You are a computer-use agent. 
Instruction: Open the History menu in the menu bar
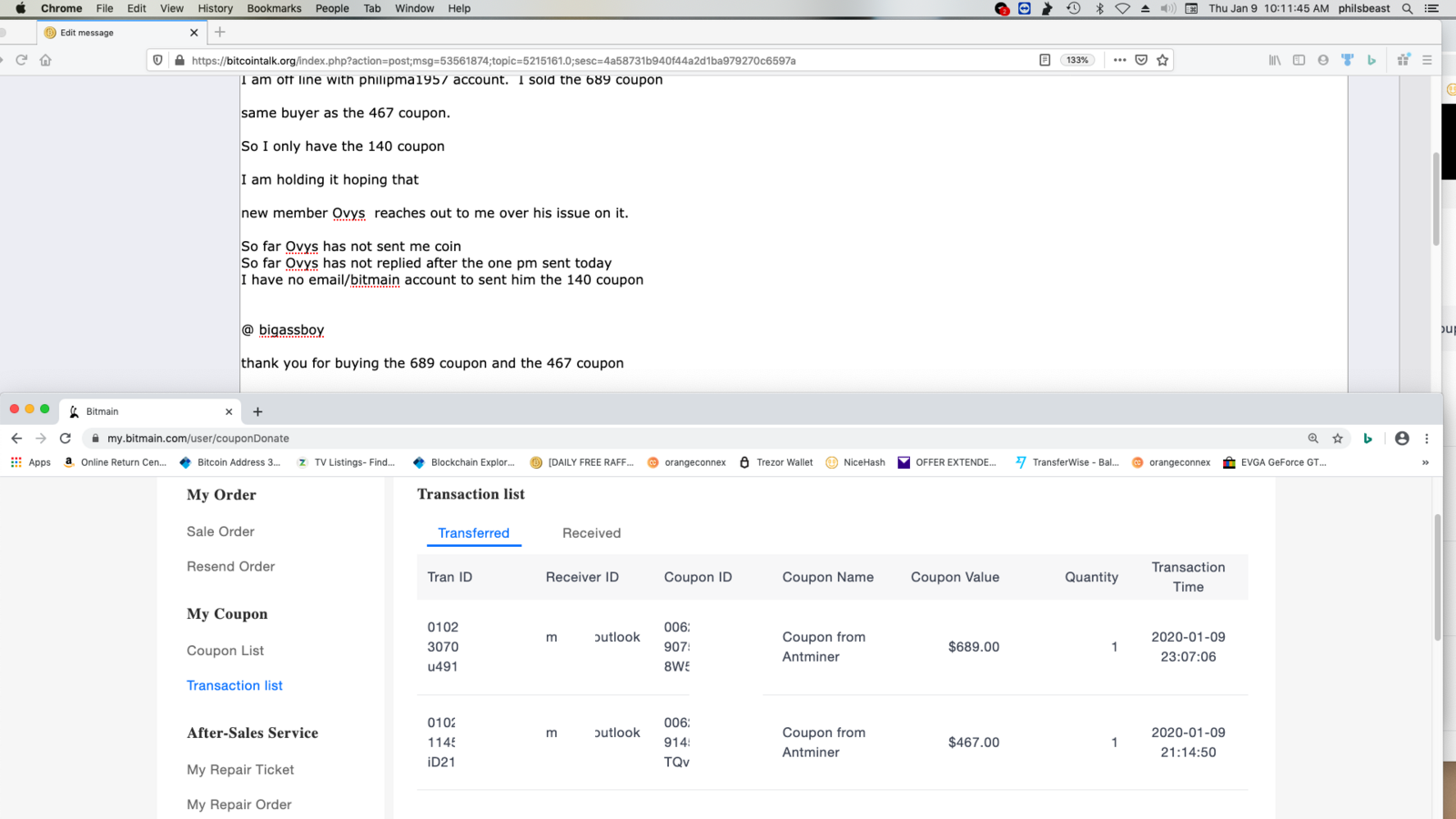point(215,8)
